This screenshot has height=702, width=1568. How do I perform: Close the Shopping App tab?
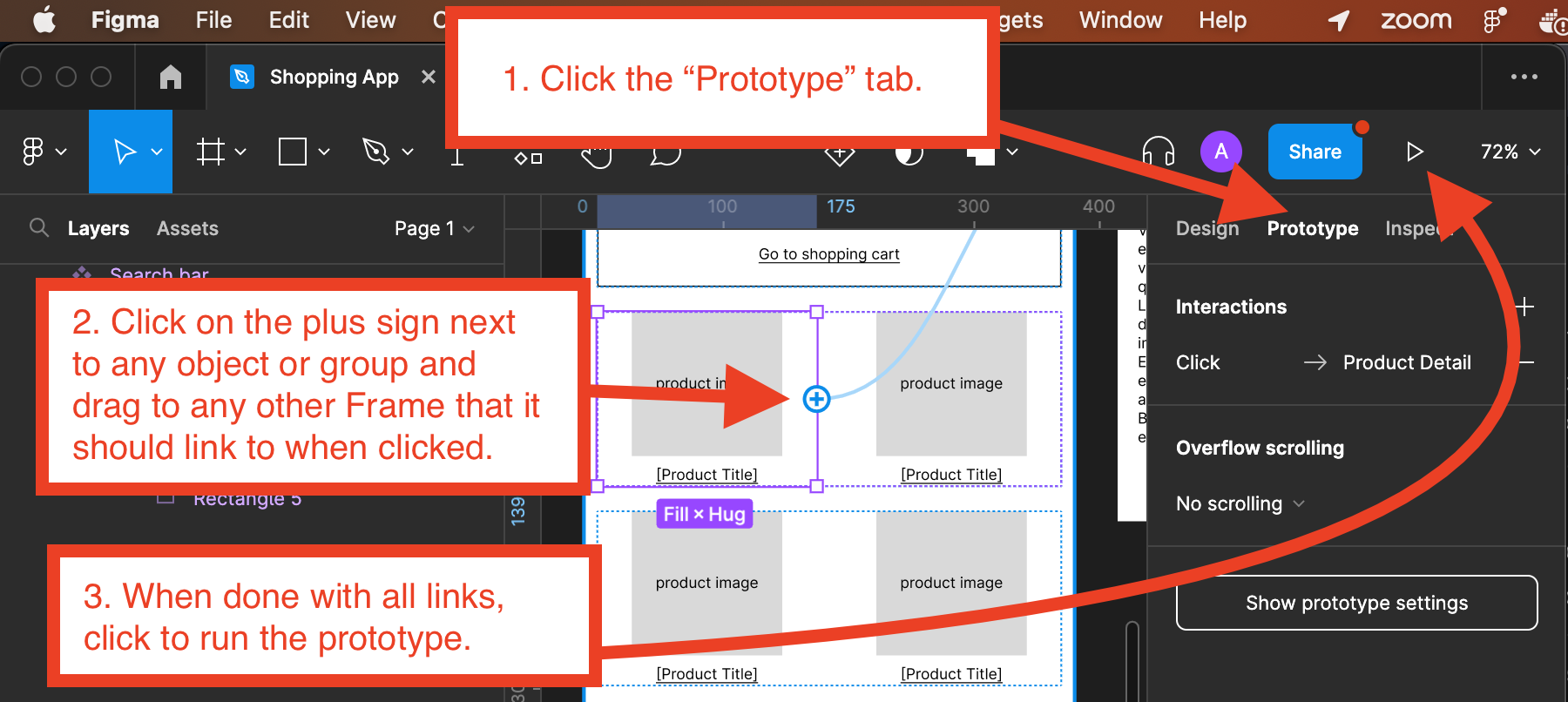428,77
